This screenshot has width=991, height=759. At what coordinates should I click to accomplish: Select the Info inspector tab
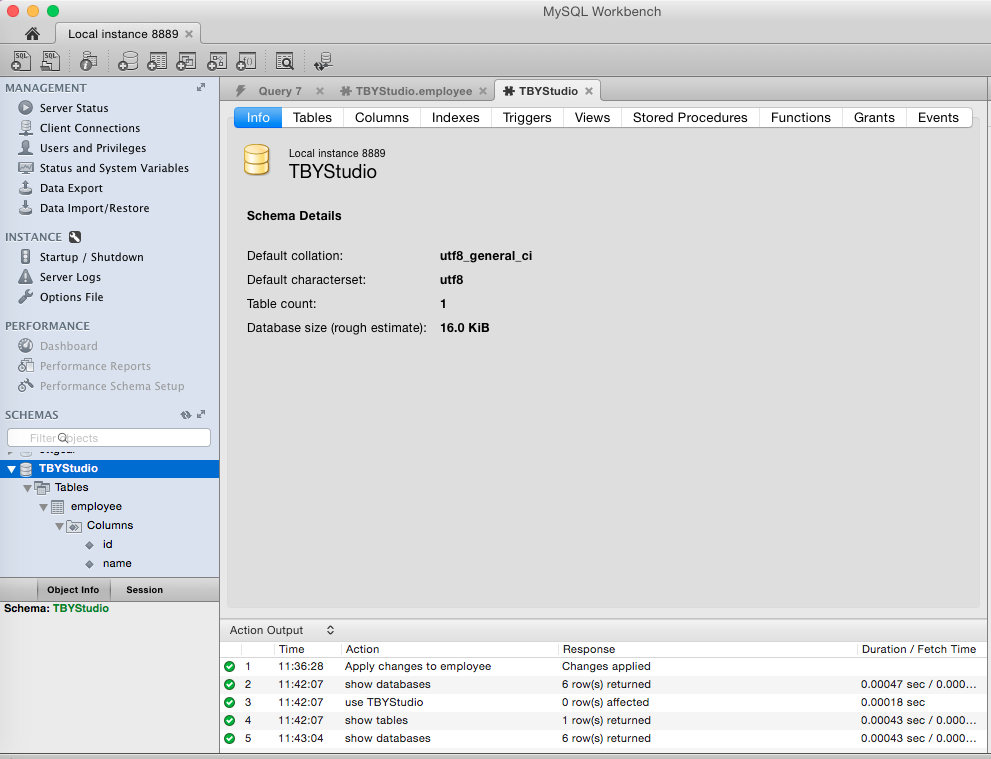coord(258,118)
